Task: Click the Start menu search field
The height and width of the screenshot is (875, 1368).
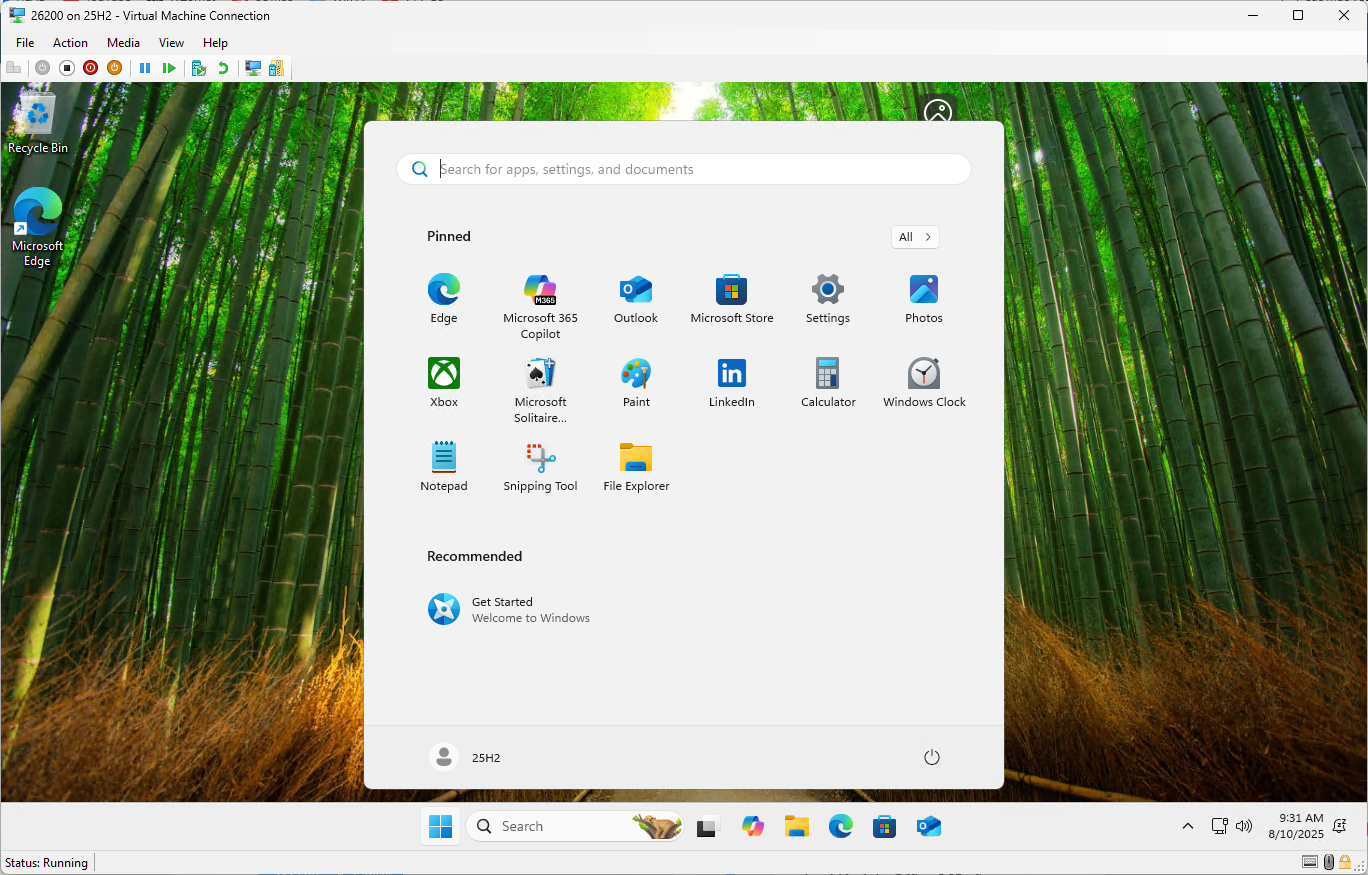Action: click(x=684, y=169)
